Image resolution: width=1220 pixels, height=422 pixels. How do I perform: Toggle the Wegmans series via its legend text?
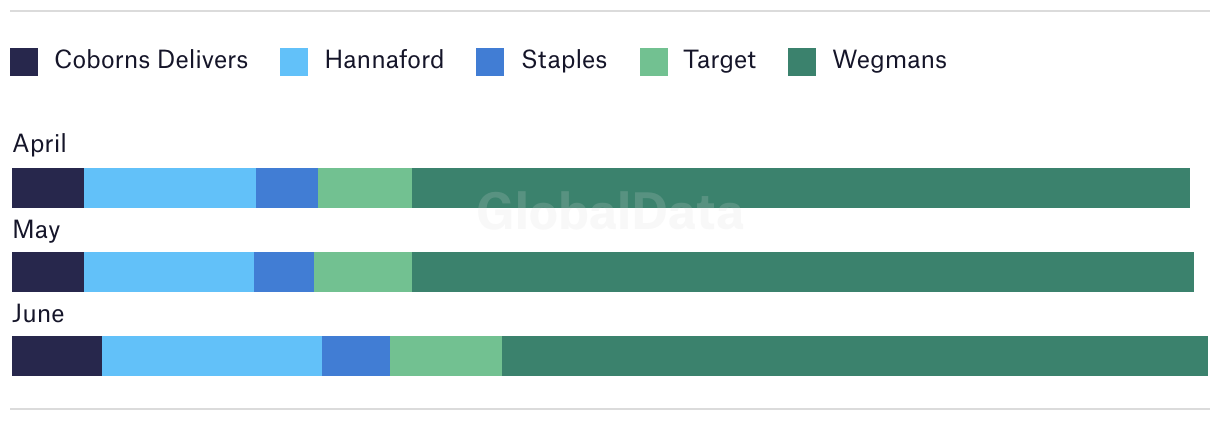point(889,60)
